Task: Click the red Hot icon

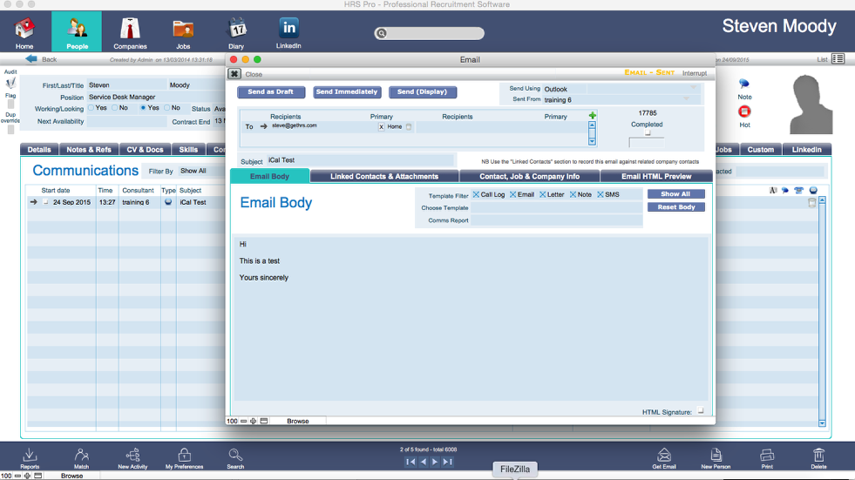Action: coord(744,112)
